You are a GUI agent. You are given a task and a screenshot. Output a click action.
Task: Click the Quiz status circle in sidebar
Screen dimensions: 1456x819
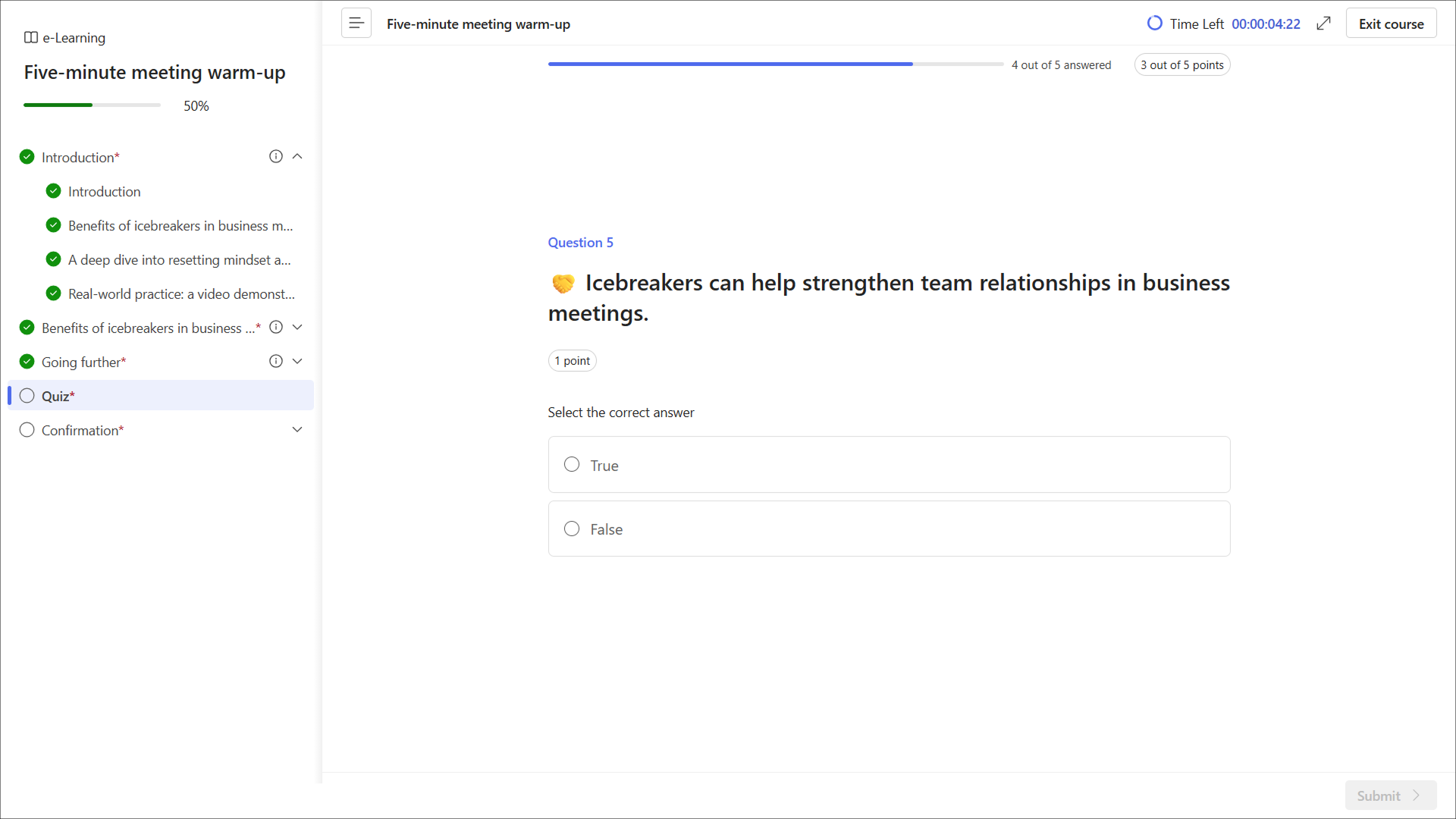(27, 395)
